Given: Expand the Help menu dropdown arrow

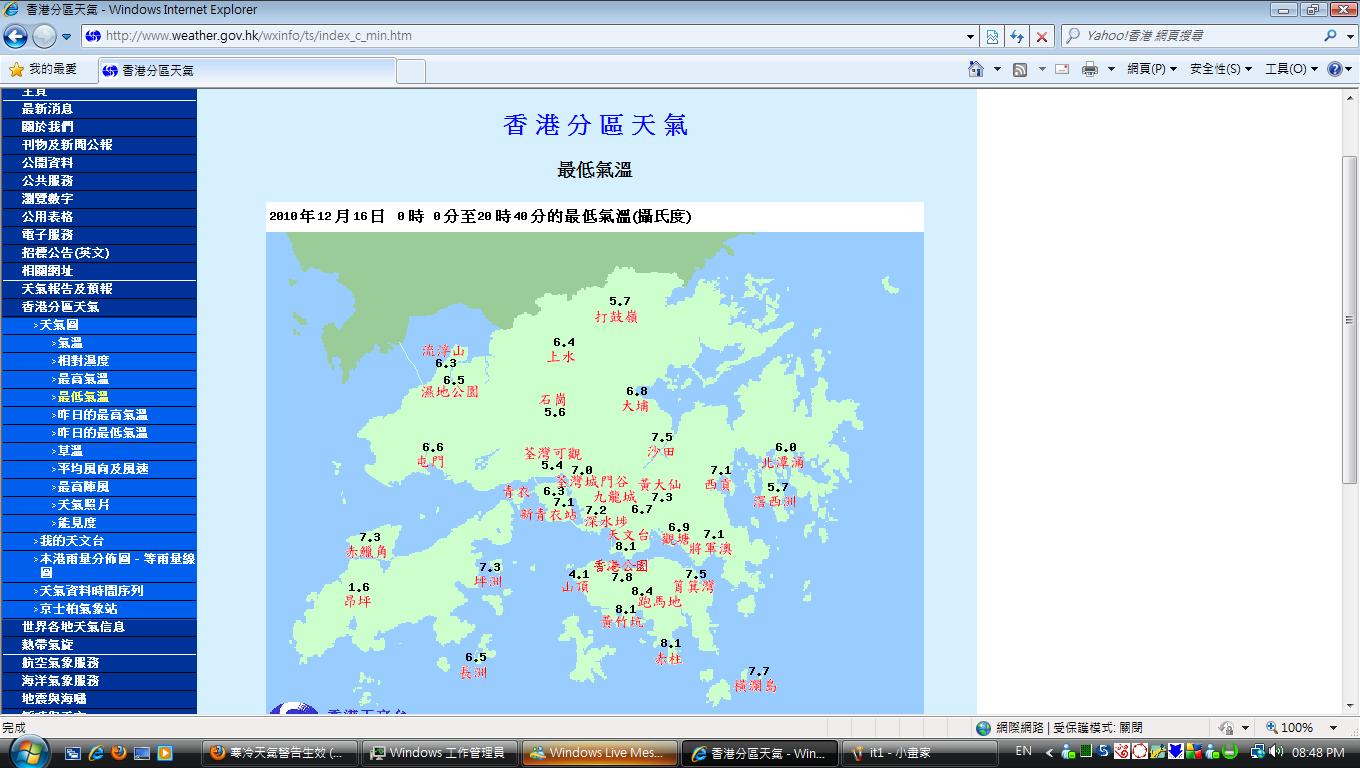Looking at the screenshot, I should [x=1349, y=69].
